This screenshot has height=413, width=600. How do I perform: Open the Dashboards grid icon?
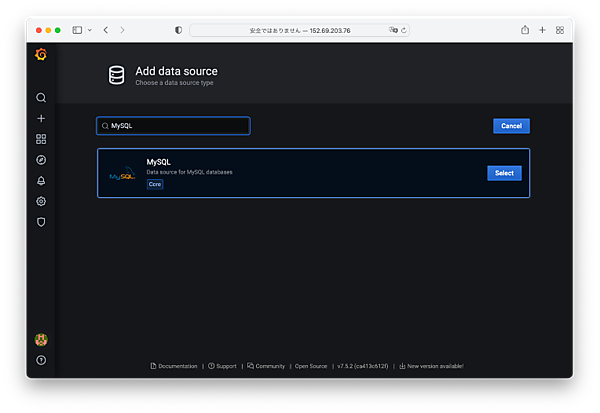(41, 139)
